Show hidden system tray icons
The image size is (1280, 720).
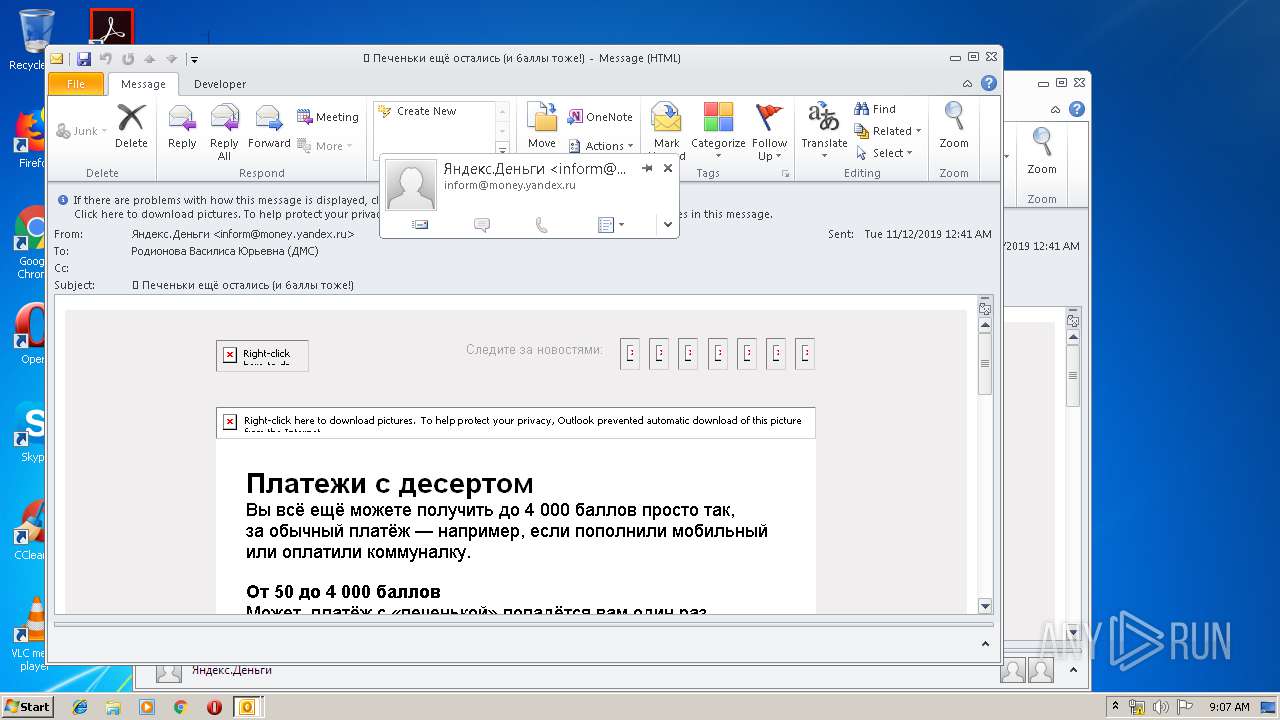pyautogui.click(x=1115, y=707)
